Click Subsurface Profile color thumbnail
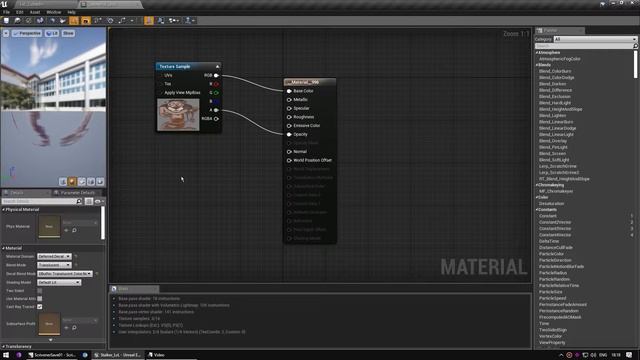Viewport: 640px width, 360px height. 49,324
